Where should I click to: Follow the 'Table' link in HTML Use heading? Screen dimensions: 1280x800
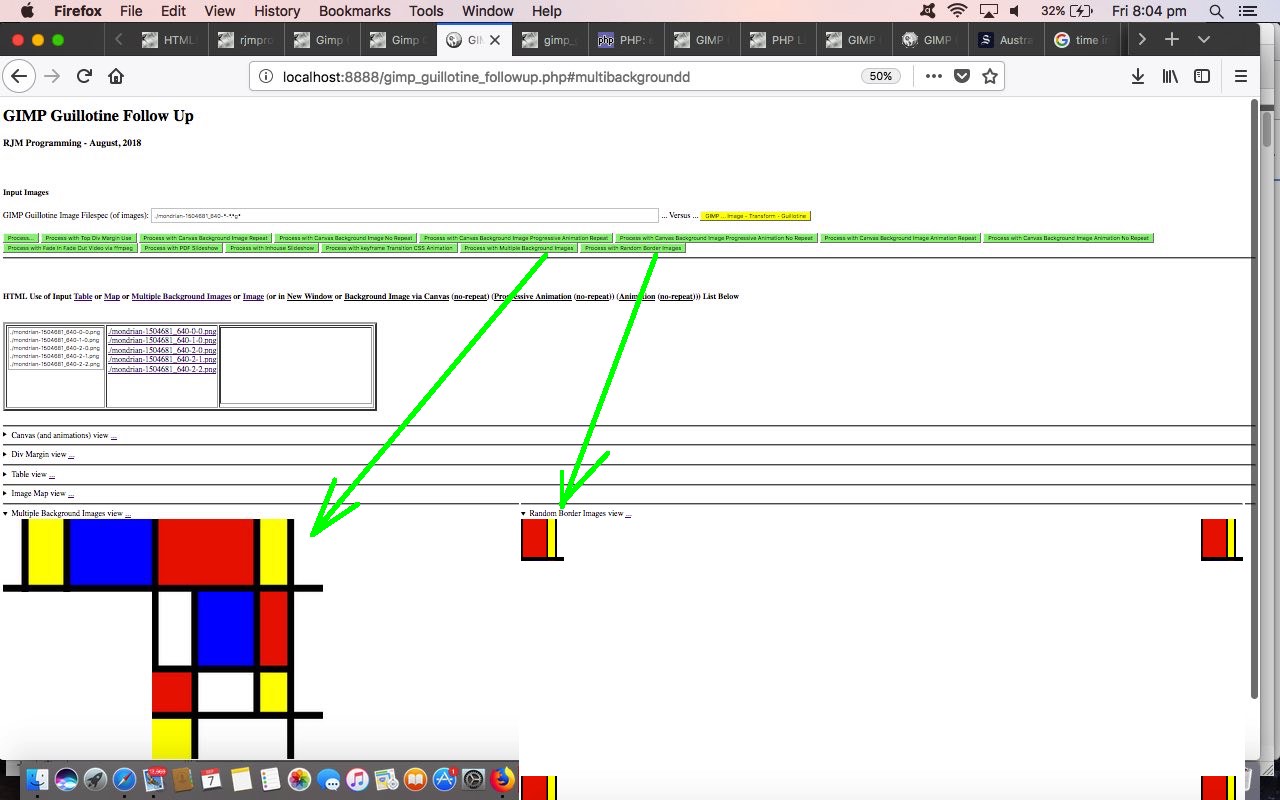[83, 297]
